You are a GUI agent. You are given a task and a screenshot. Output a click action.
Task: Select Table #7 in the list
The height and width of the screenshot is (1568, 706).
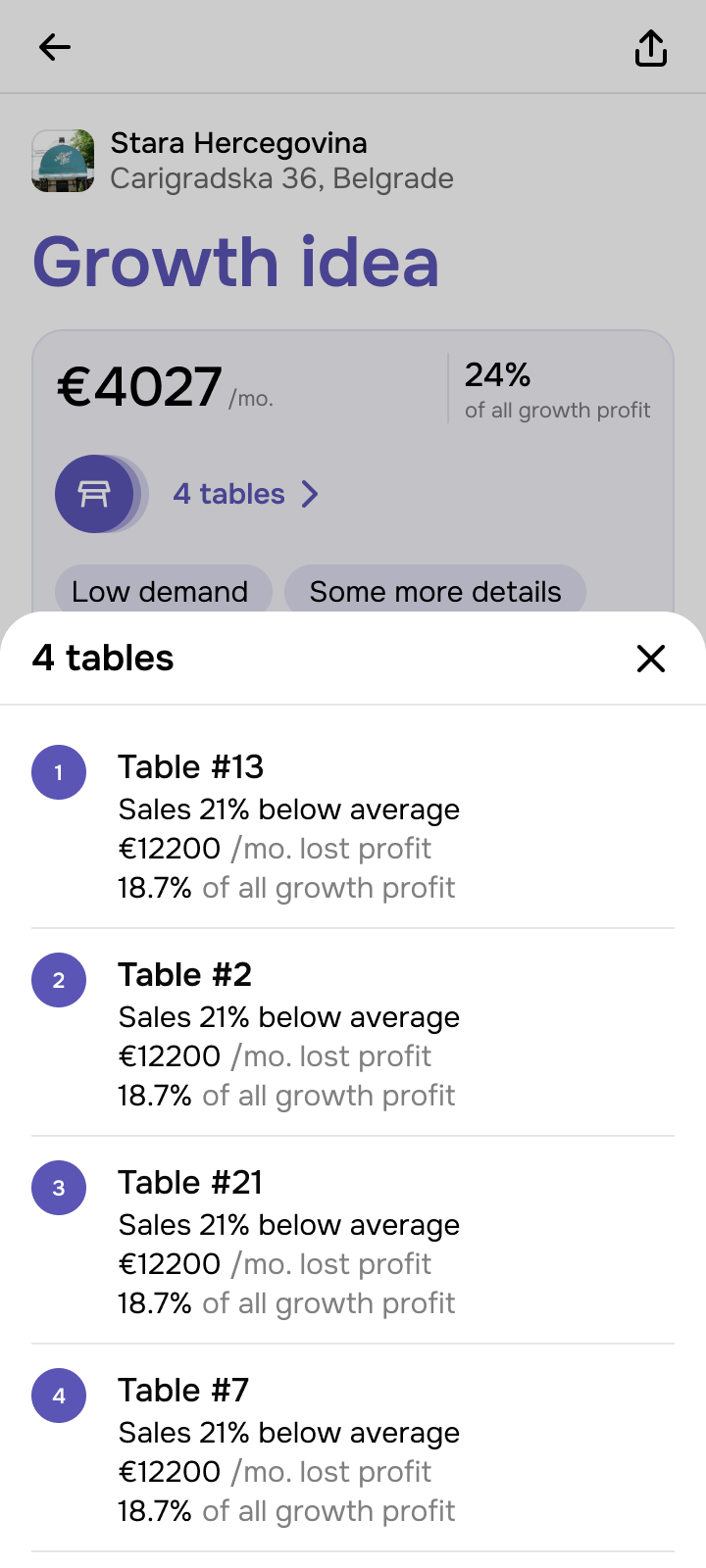coord(184,1391)
